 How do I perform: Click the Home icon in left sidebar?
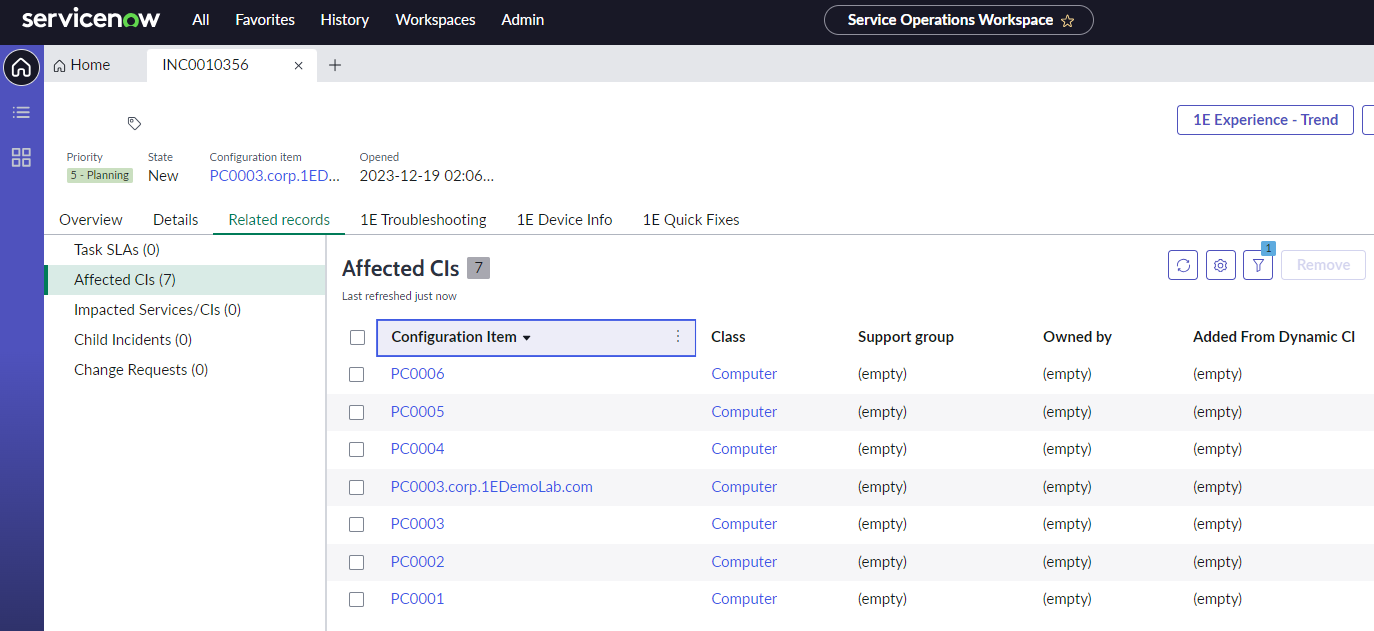(21, 68)
